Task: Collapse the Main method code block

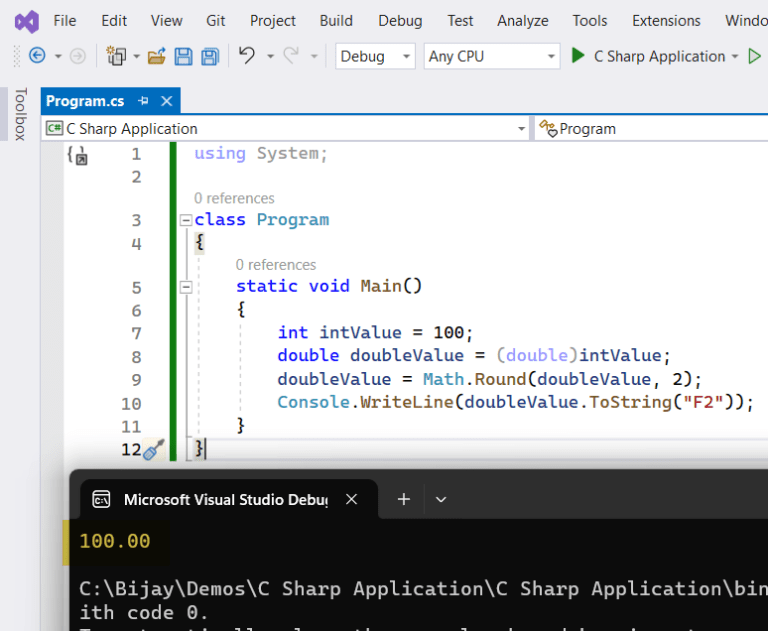Action: tap(186, 287)
